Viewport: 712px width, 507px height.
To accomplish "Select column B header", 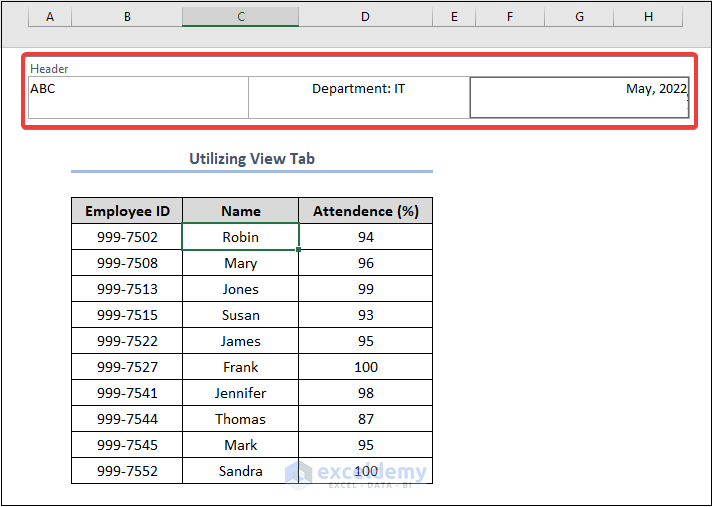I will [127, 17].
